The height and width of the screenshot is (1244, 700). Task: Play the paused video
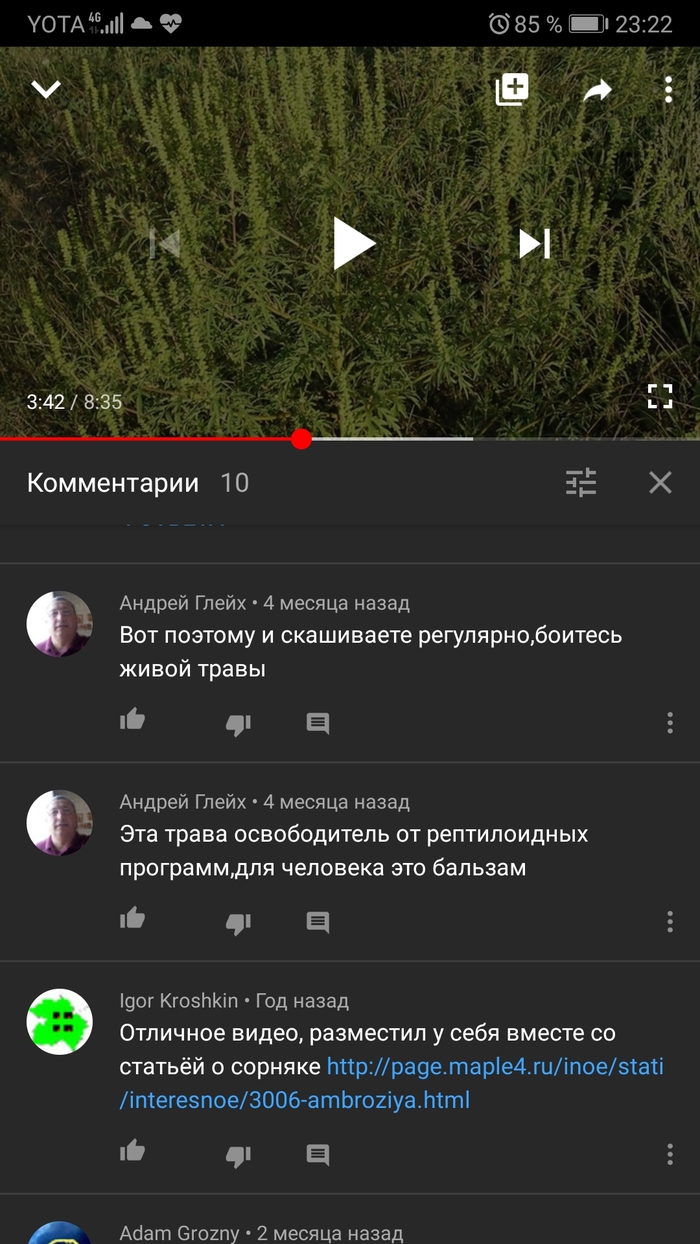tap(353, 244)
